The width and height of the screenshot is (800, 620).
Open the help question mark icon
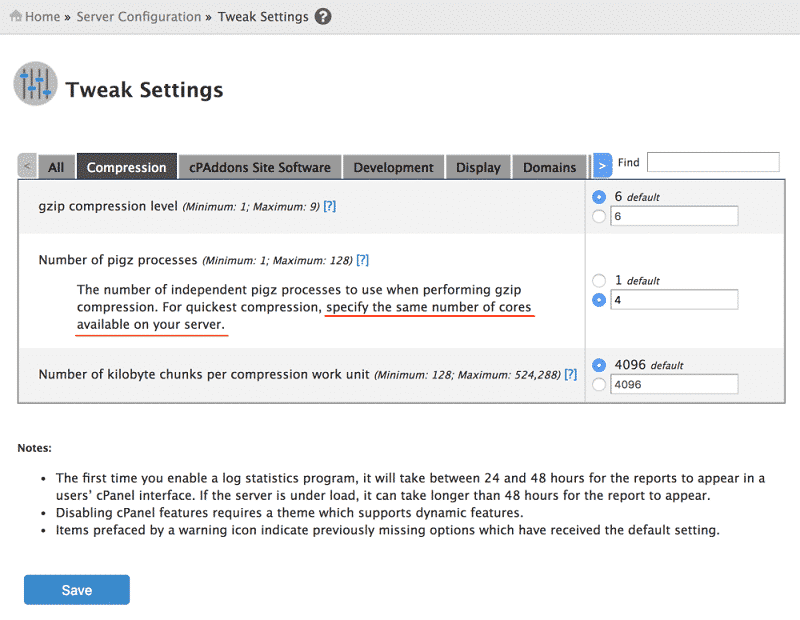coord(322,16)
